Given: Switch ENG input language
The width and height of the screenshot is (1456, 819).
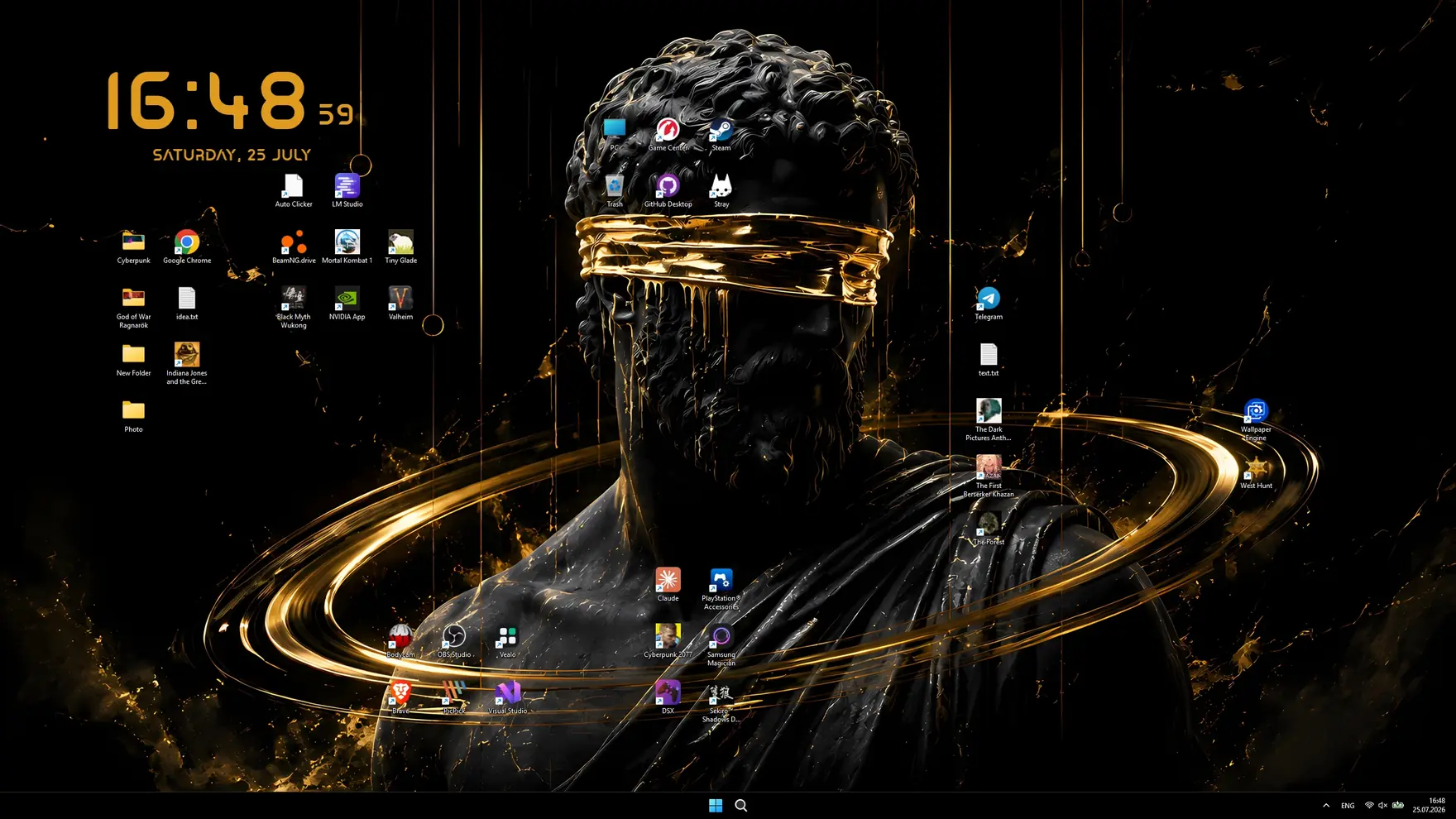Looking at the screenshot, I should pyautogui.click(x=1348, y=806).
